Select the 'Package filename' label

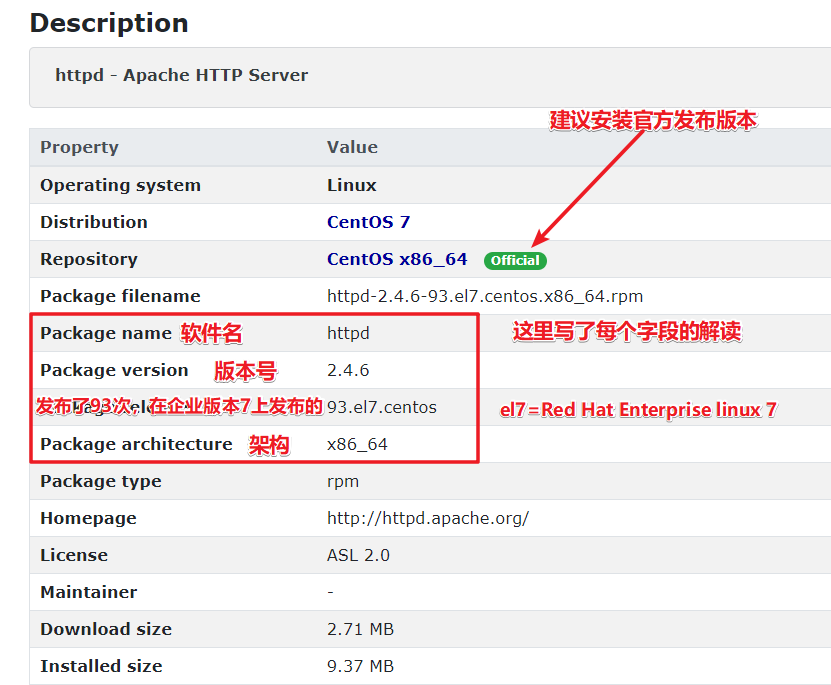point(121,296)
